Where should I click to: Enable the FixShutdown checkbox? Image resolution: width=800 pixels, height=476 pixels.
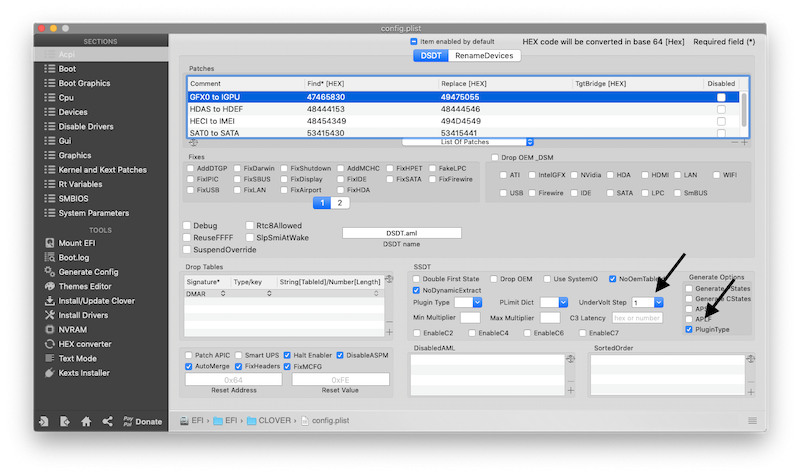click(x=284, y=168)
